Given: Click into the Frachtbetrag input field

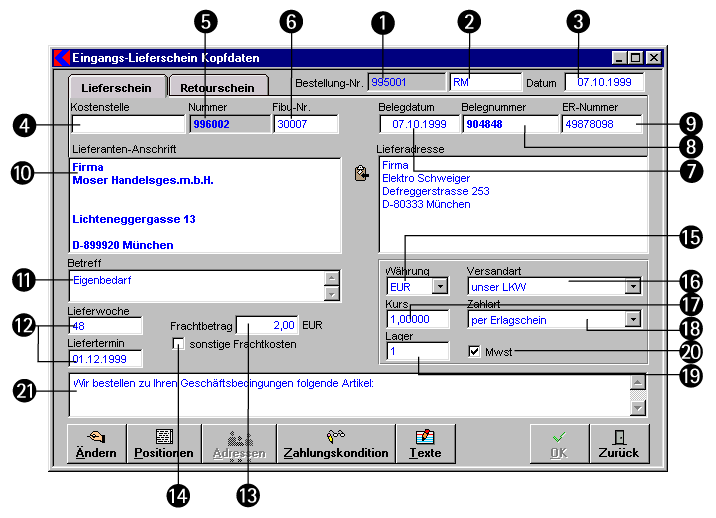Looking at the screenshot, I should [267, 325].
